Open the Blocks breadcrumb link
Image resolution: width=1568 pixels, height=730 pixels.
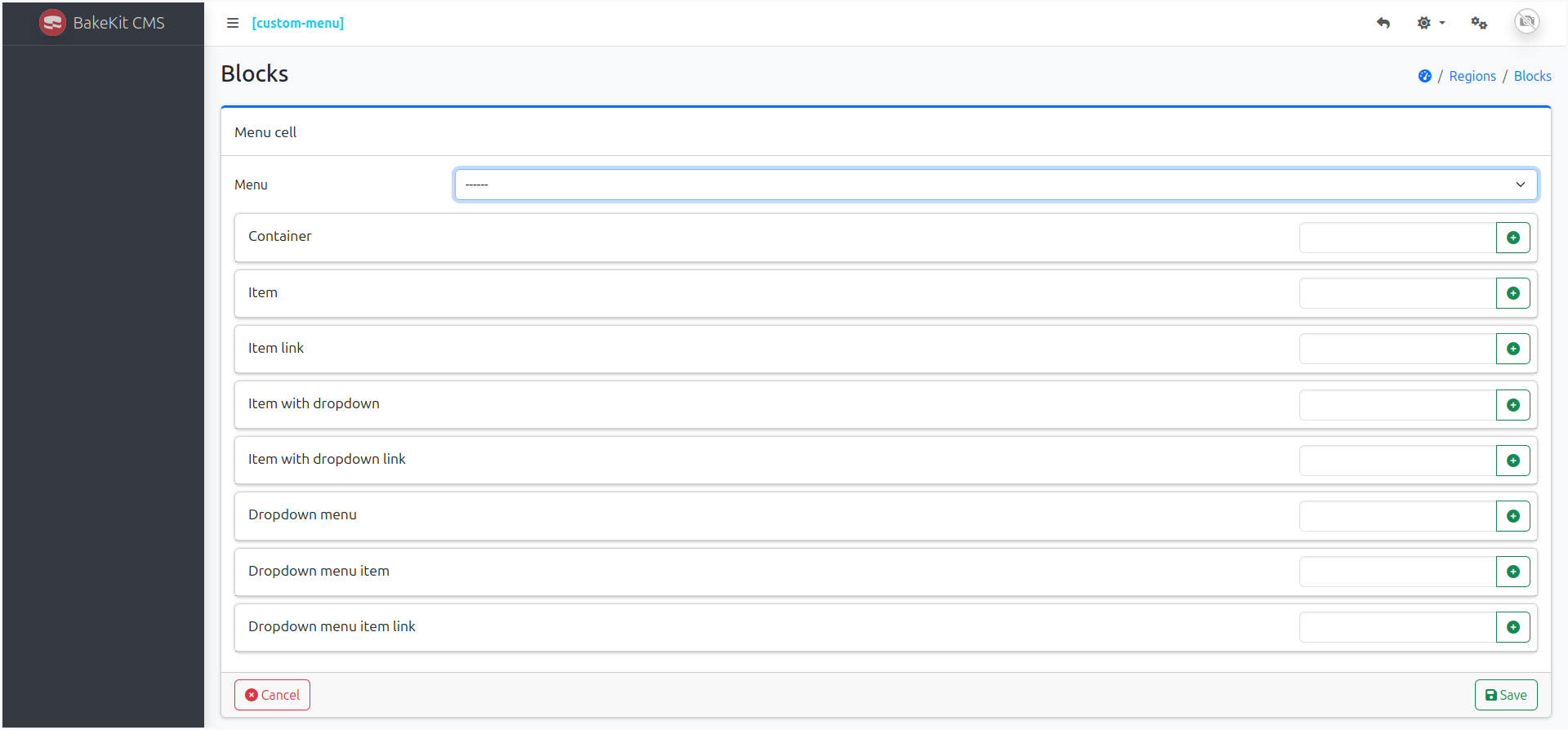tap(1532, 76)
